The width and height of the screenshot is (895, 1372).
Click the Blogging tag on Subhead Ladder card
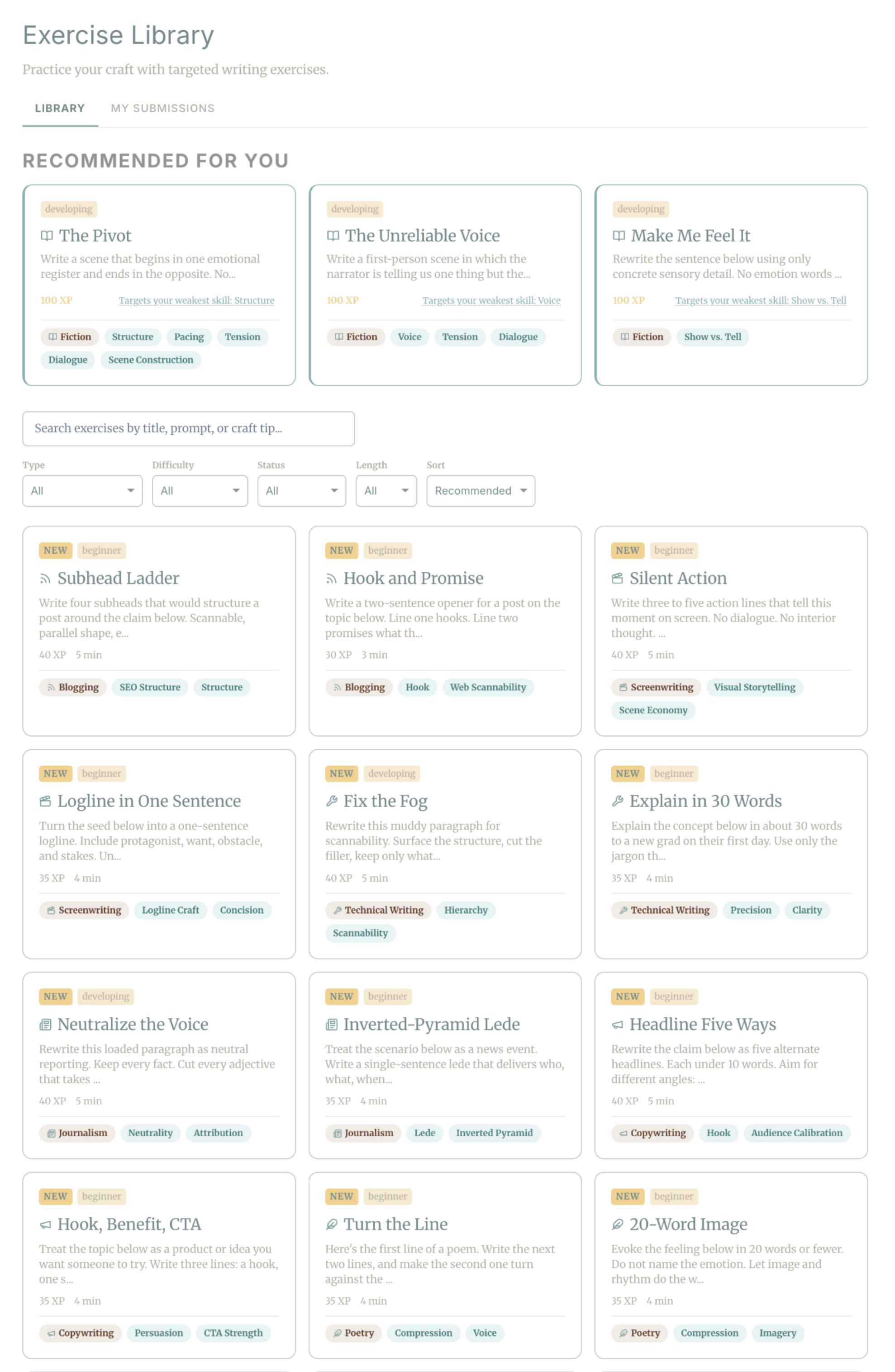[x=73, y=687]
